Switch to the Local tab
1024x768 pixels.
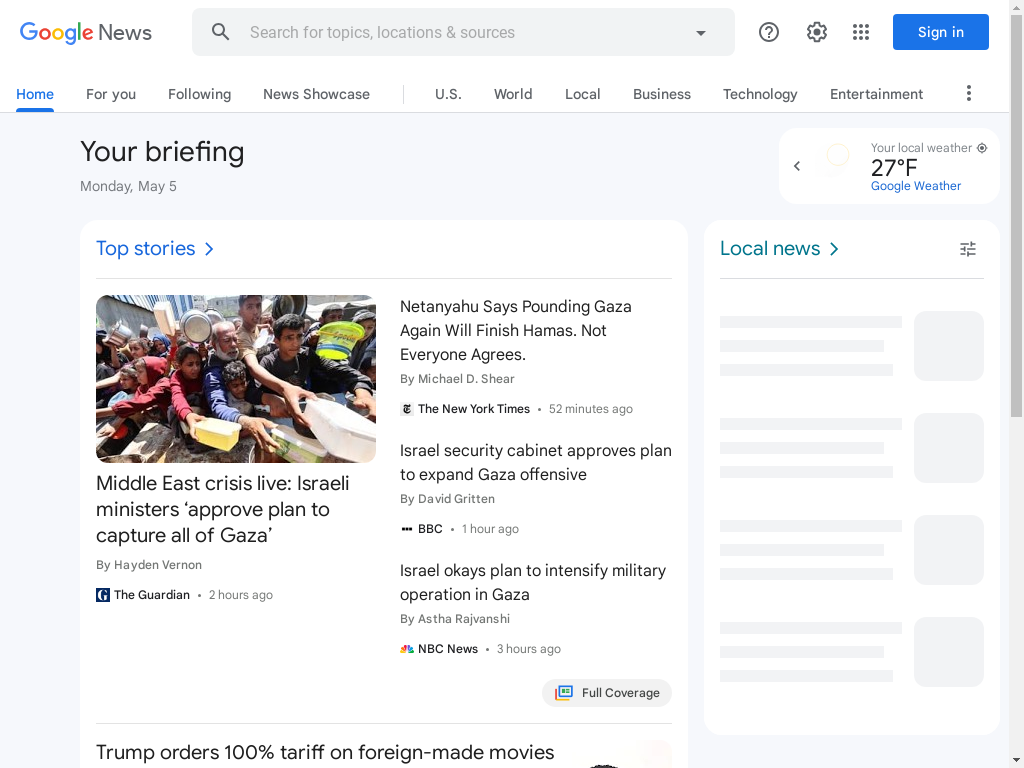click(x=583, y=94)
